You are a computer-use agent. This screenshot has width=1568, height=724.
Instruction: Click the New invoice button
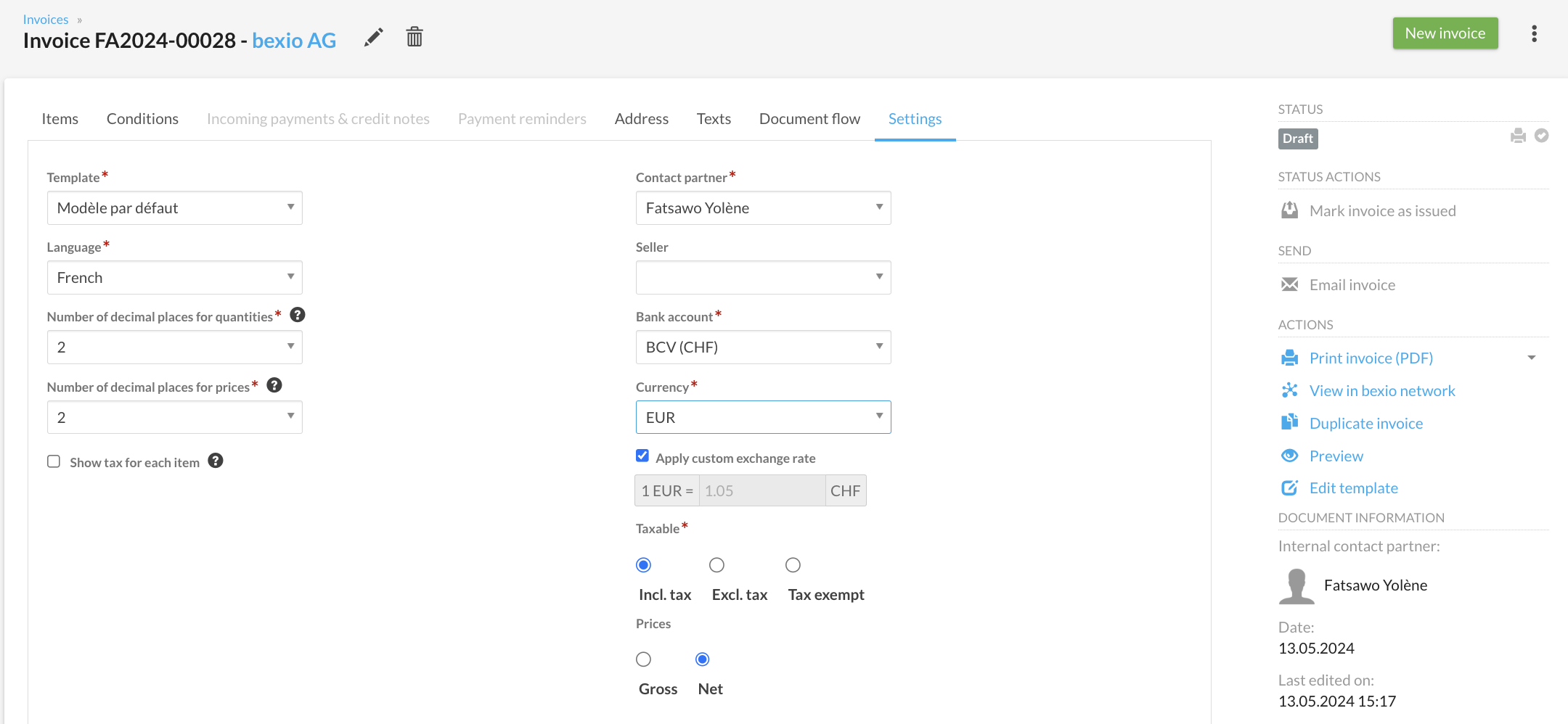coord(1445,33)
